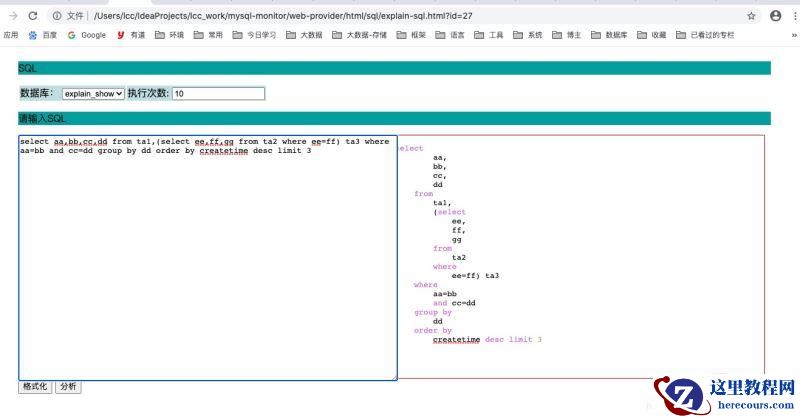The image size is (800, 417).
Task: Open the explain_show database dropdown
Action: 93,93
